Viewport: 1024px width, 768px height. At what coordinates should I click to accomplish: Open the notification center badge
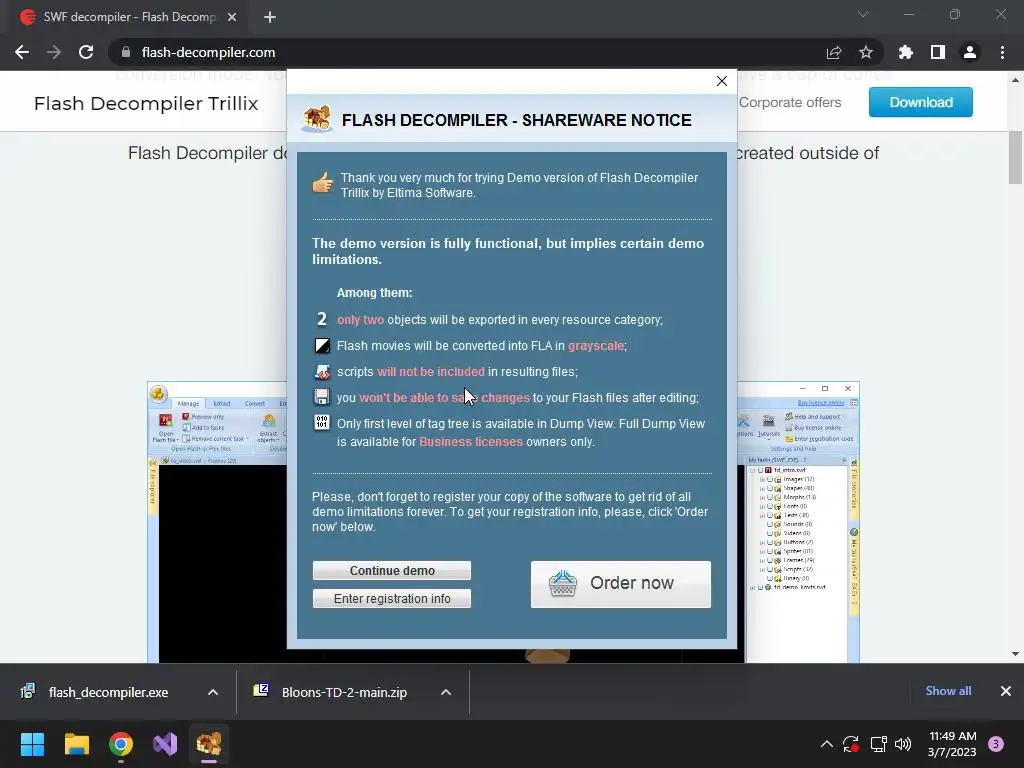point(996,744)
